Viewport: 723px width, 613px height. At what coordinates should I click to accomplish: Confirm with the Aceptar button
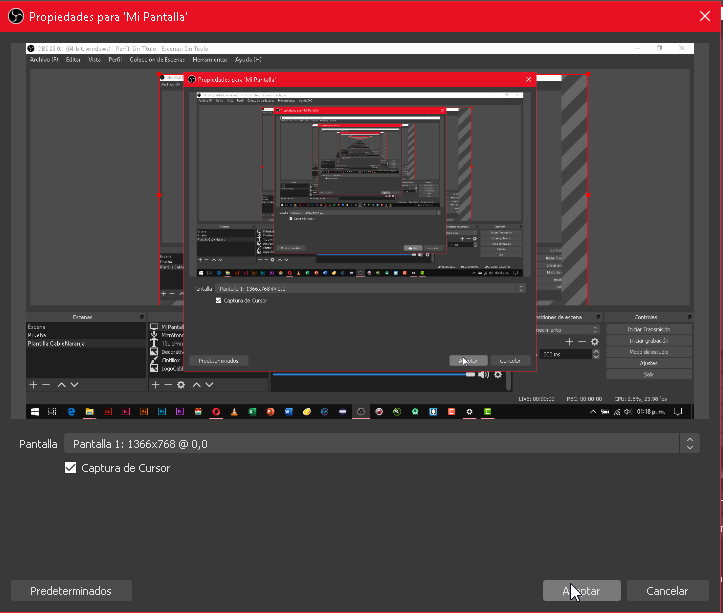(x=581, y=591)
